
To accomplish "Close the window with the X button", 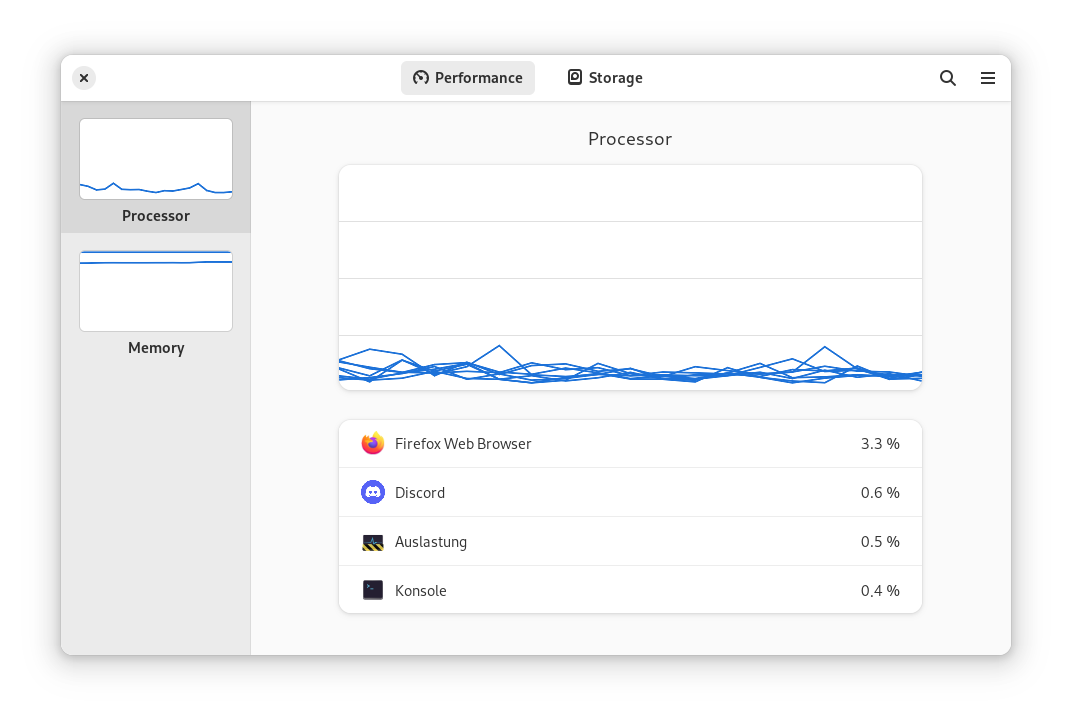I will point(84,78).
